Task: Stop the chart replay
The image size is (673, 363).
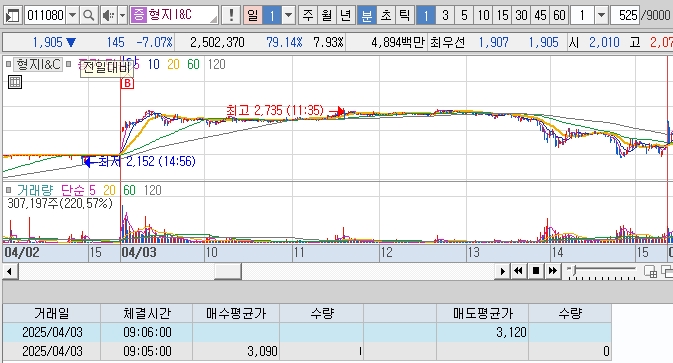Action: coord(536,271)
